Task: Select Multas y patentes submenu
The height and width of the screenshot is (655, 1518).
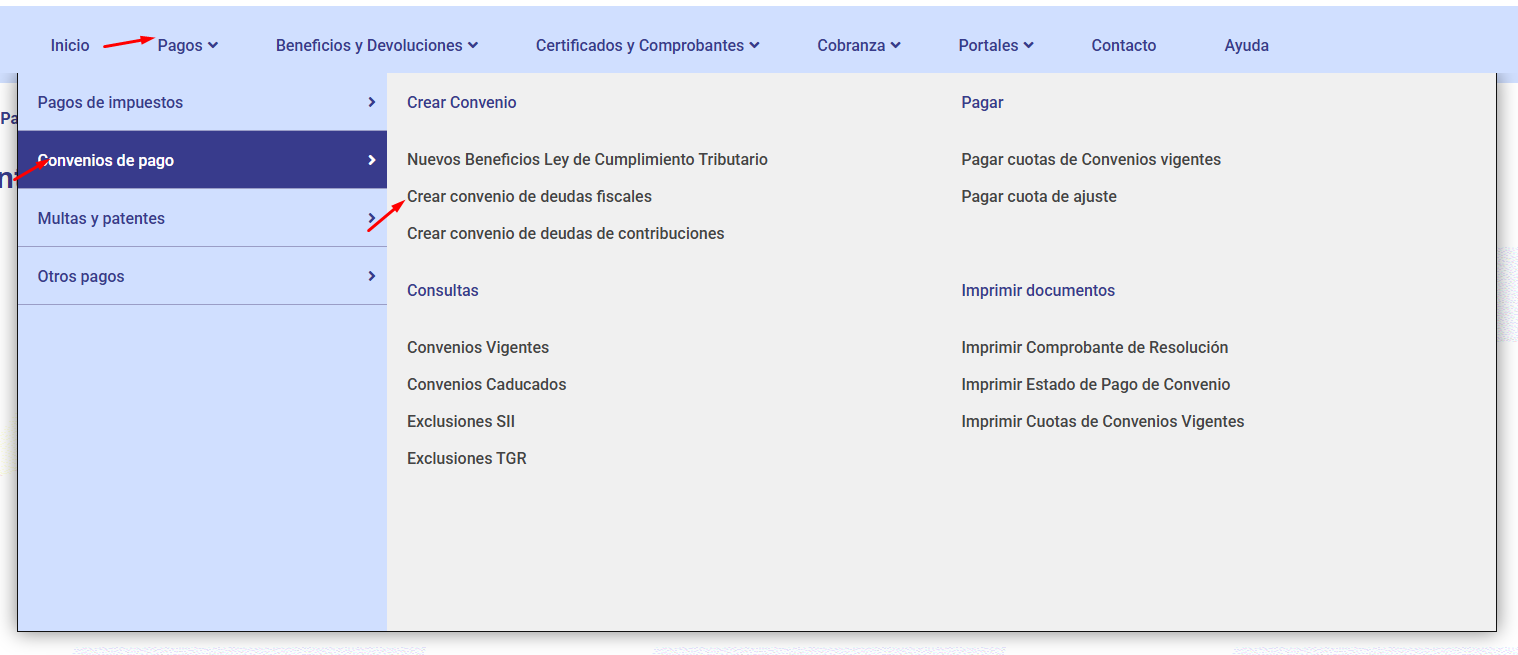Action: pyautogui.click(x=202, y=218)
